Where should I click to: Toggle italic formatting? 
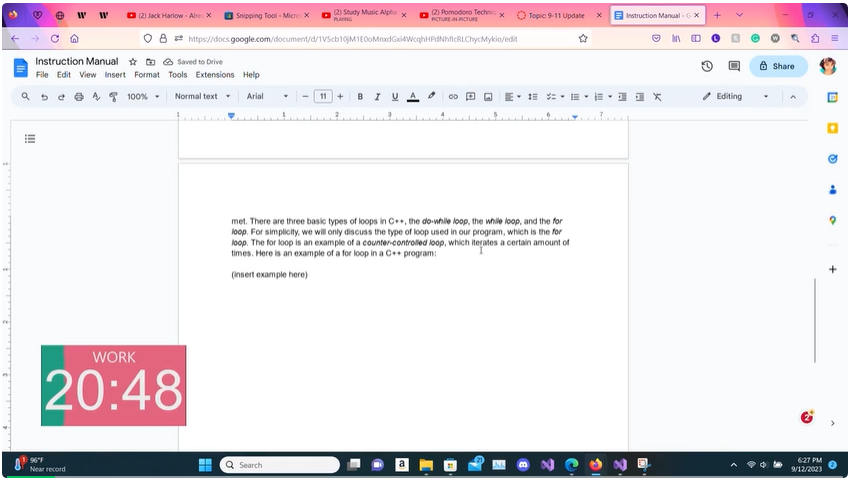pos(377,97)
